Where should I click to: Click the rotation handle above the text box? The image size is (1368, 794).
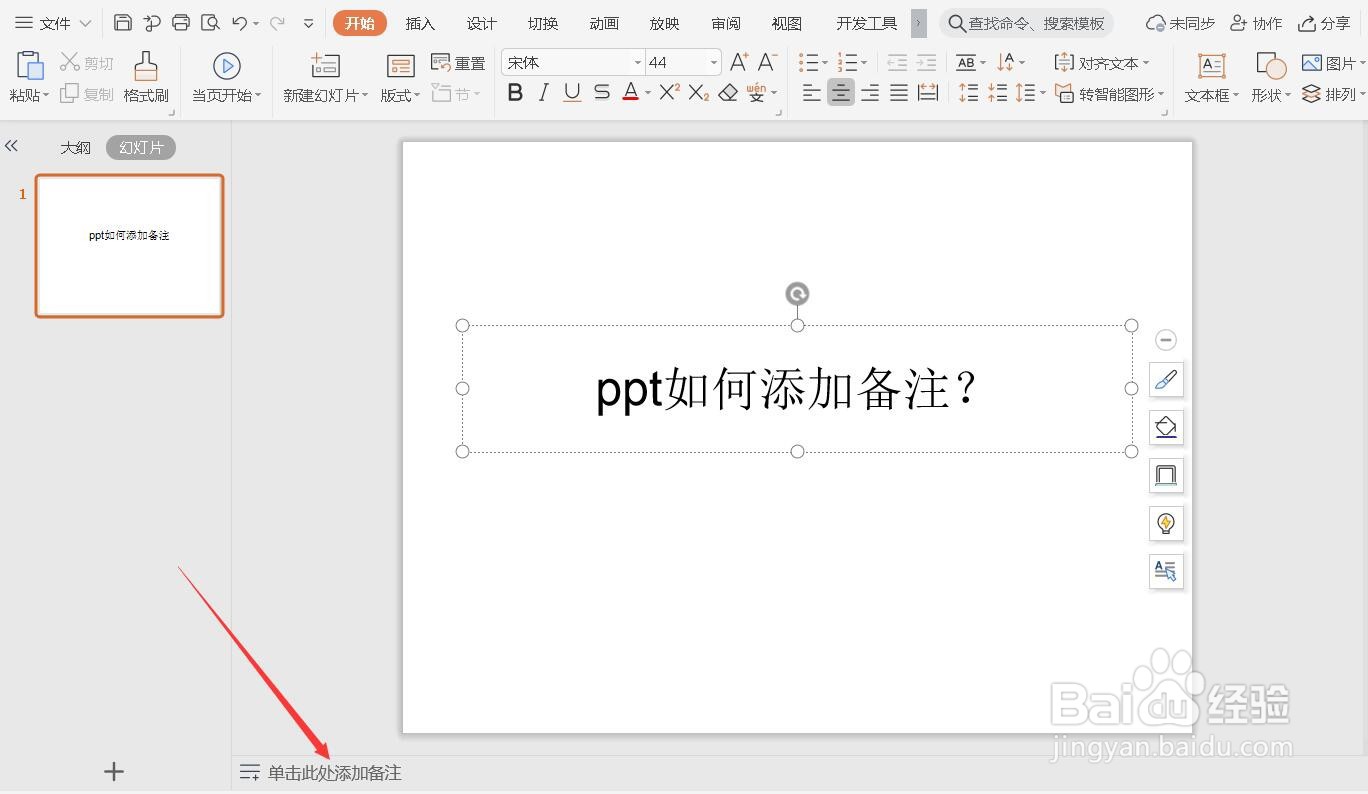click(797, 293)
